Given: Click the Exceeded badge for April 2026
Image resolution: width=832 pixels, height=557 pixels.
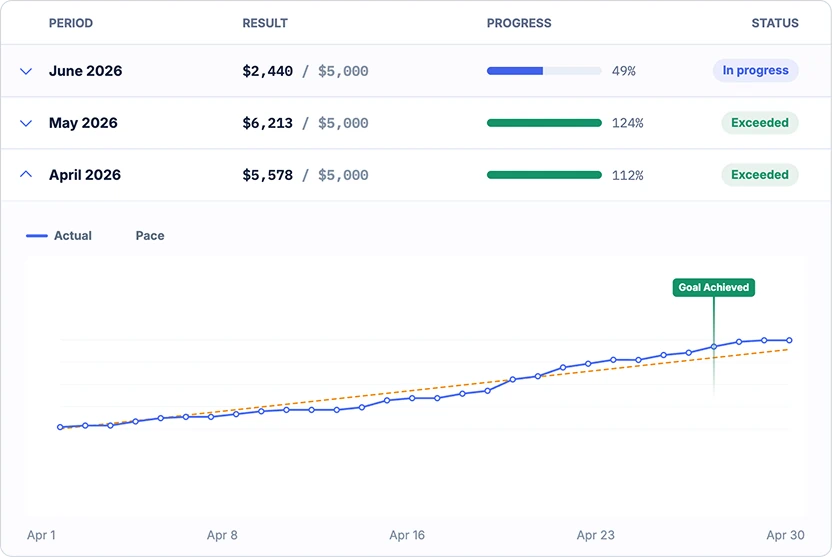Looking at the screenshot, I should click(x=759, y=175).
